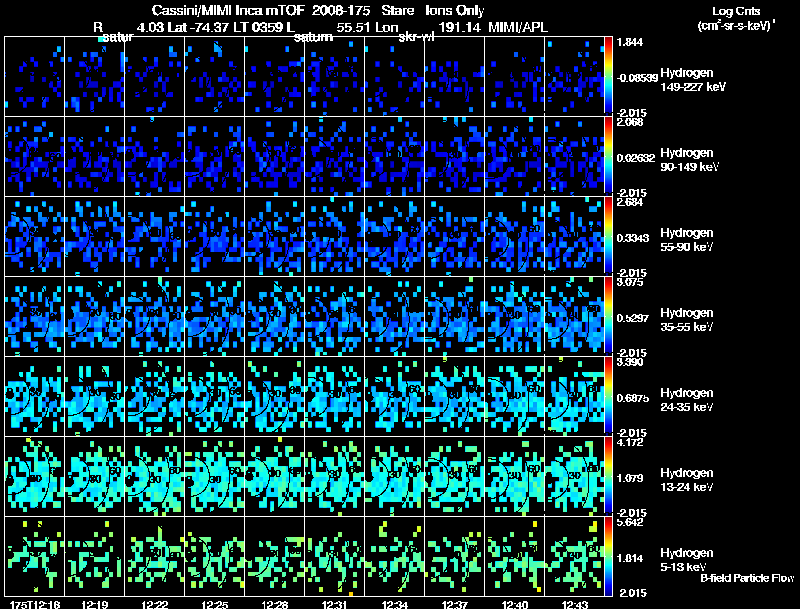Click the '0.02632' color scale value
The height and width of the screenshot is (609, 800).
[x=636, y=158]
